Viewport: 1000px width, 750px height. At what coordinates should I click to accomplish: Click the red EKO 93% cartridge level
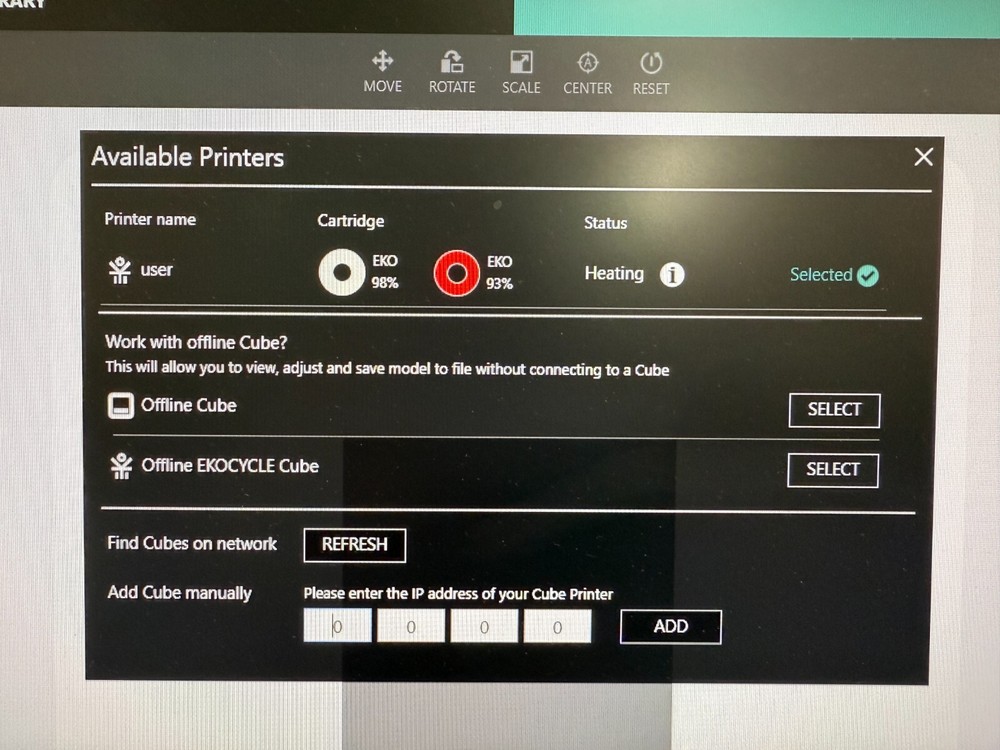click(456, 274)
